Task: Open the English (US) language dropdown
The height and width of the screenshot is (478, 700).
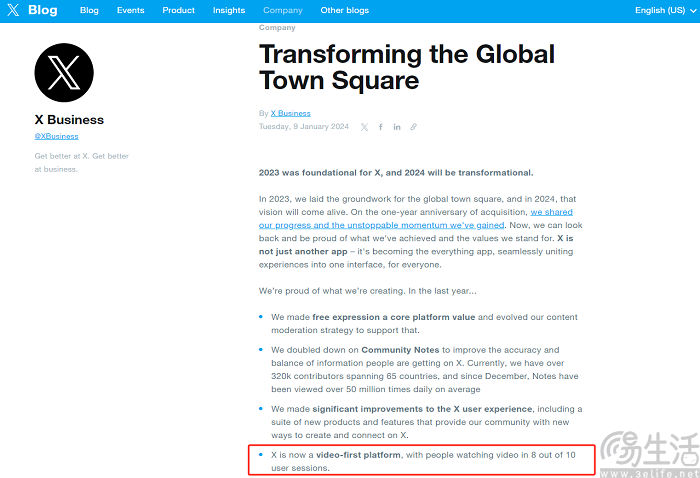Action: (x=663, y=10)
